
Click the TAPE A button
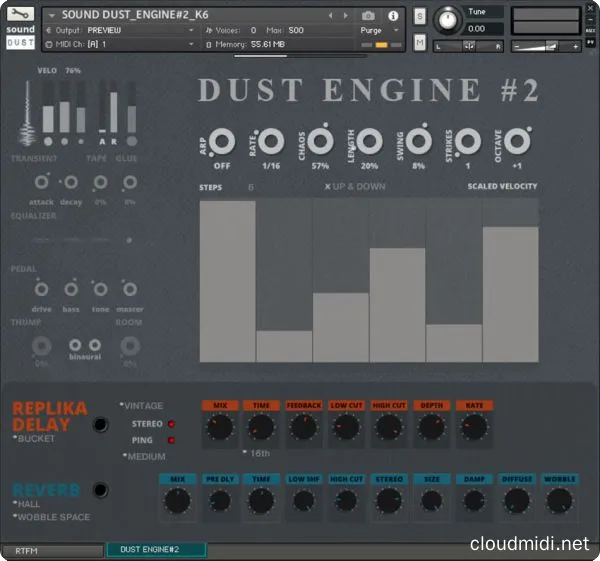[102, 142]
